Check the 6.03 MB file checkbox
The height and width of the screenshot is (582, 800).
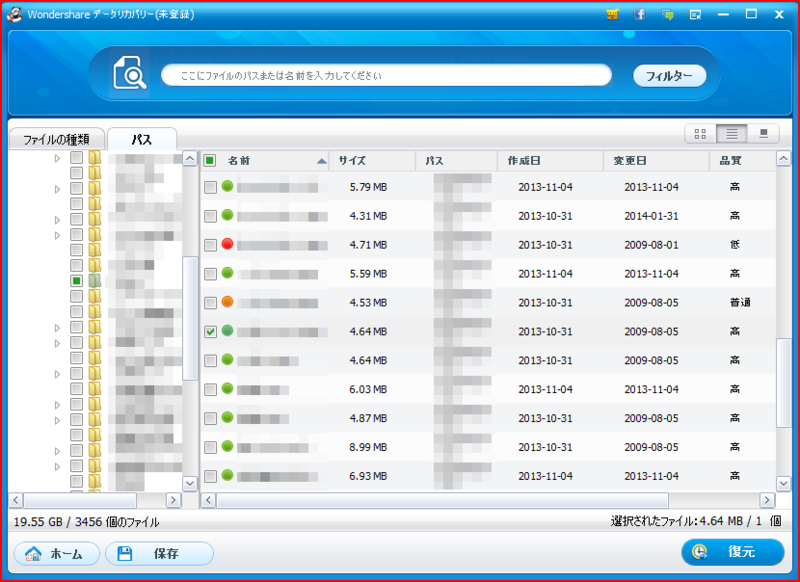coord(210,390)
